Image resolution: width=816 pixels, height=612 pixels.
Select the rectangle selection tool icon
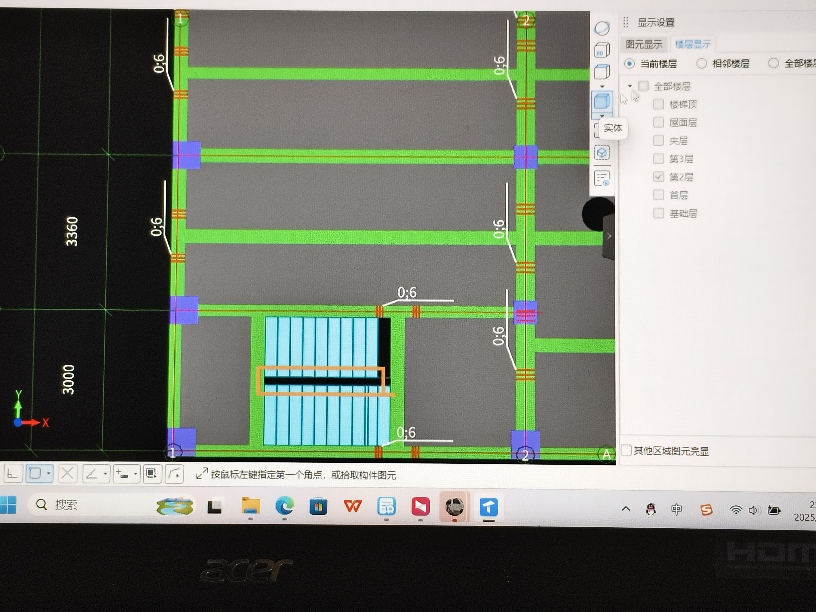coord(35,474)
